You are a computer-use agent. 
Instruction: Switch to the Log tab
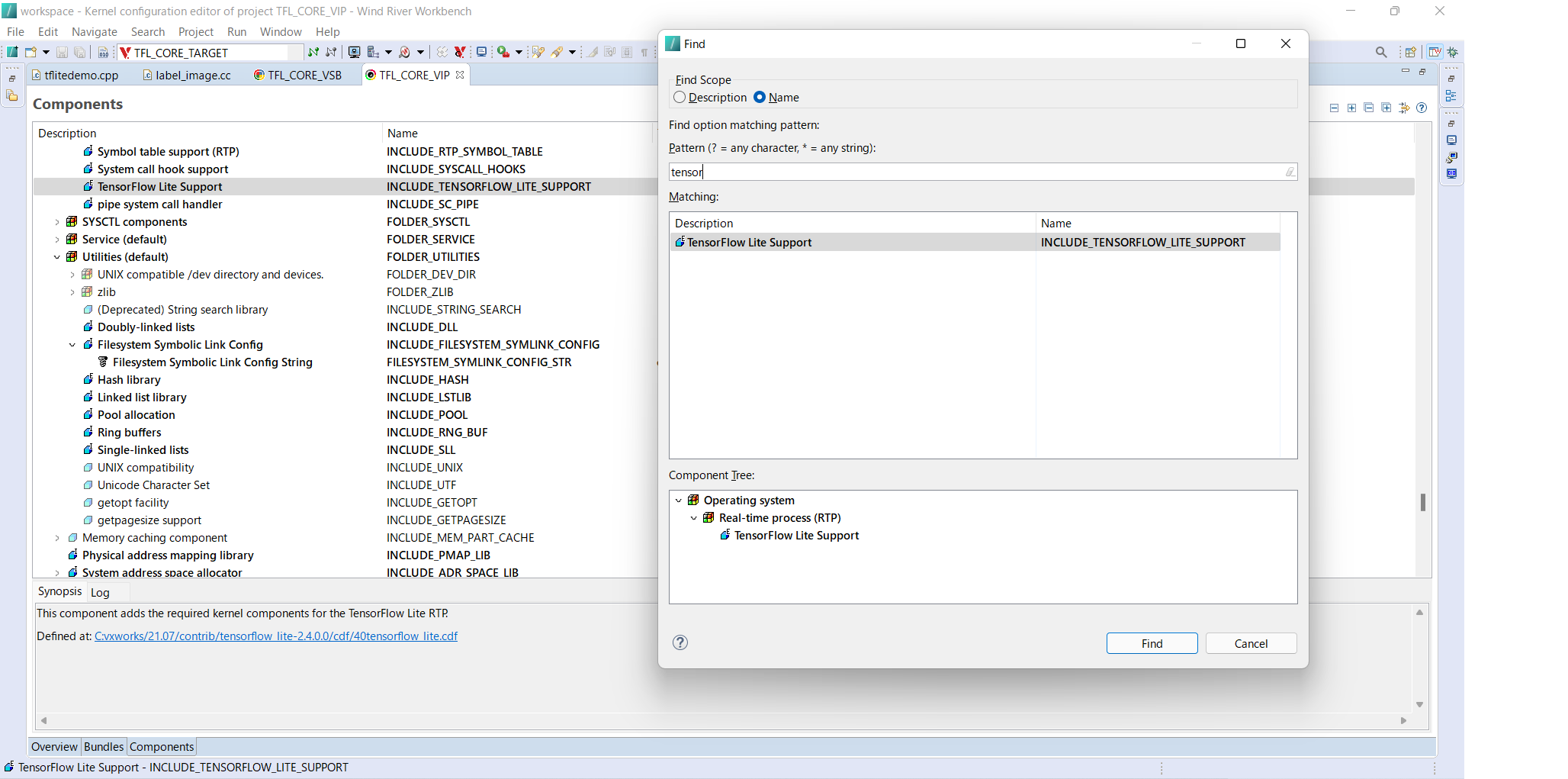[100, 592]
